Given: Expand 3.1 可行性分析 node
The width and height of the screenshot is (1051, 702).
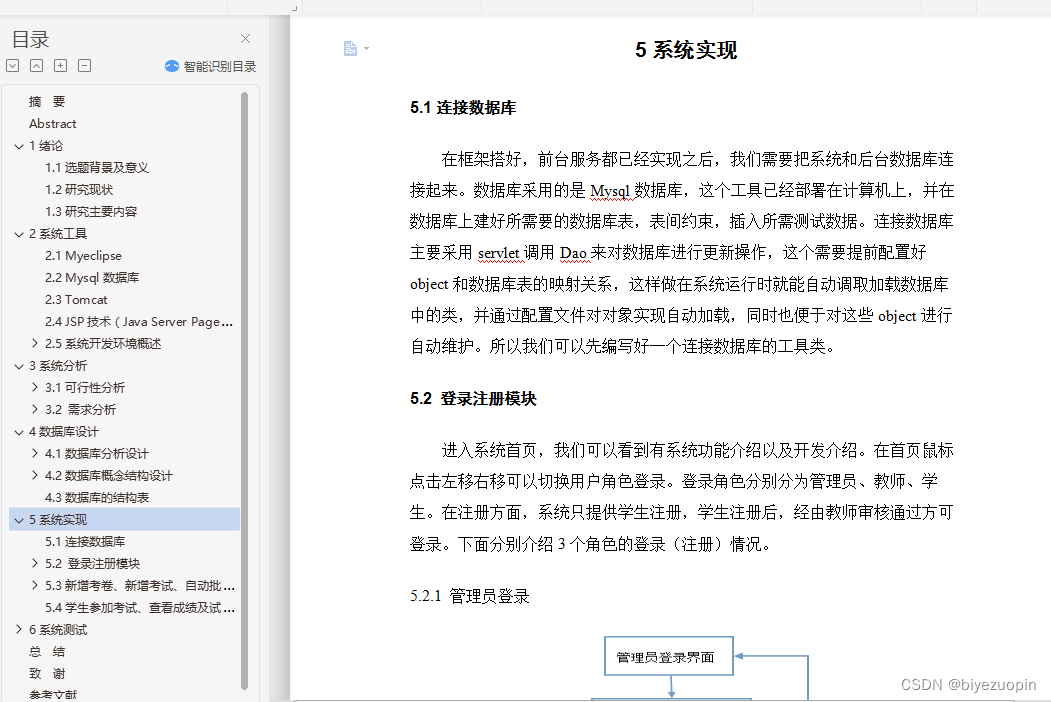Looking at the screenshot, I should [35, 388].
